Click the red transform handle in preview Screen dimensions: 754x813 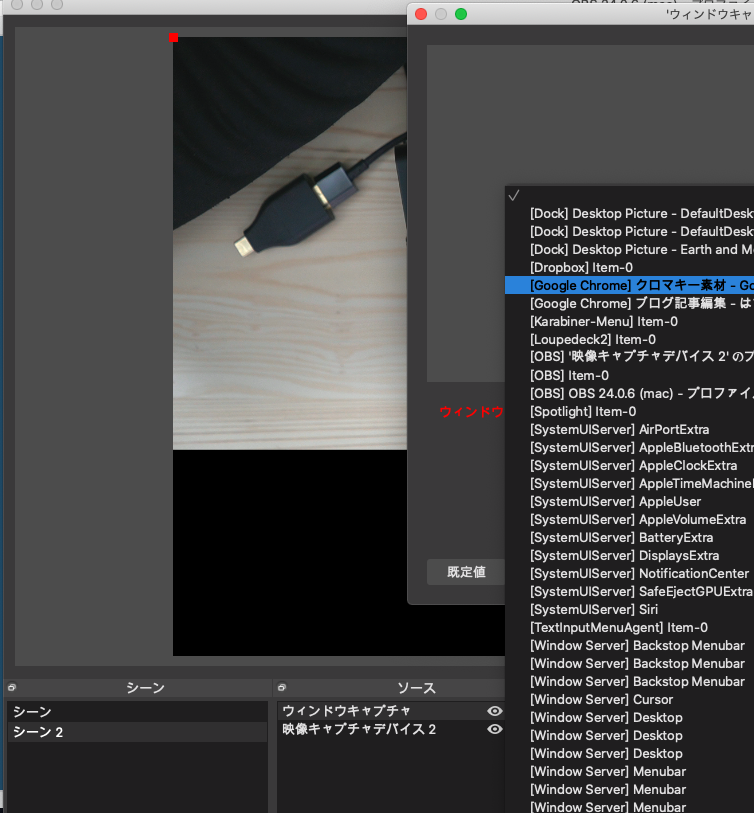click(x=173, y=37)
